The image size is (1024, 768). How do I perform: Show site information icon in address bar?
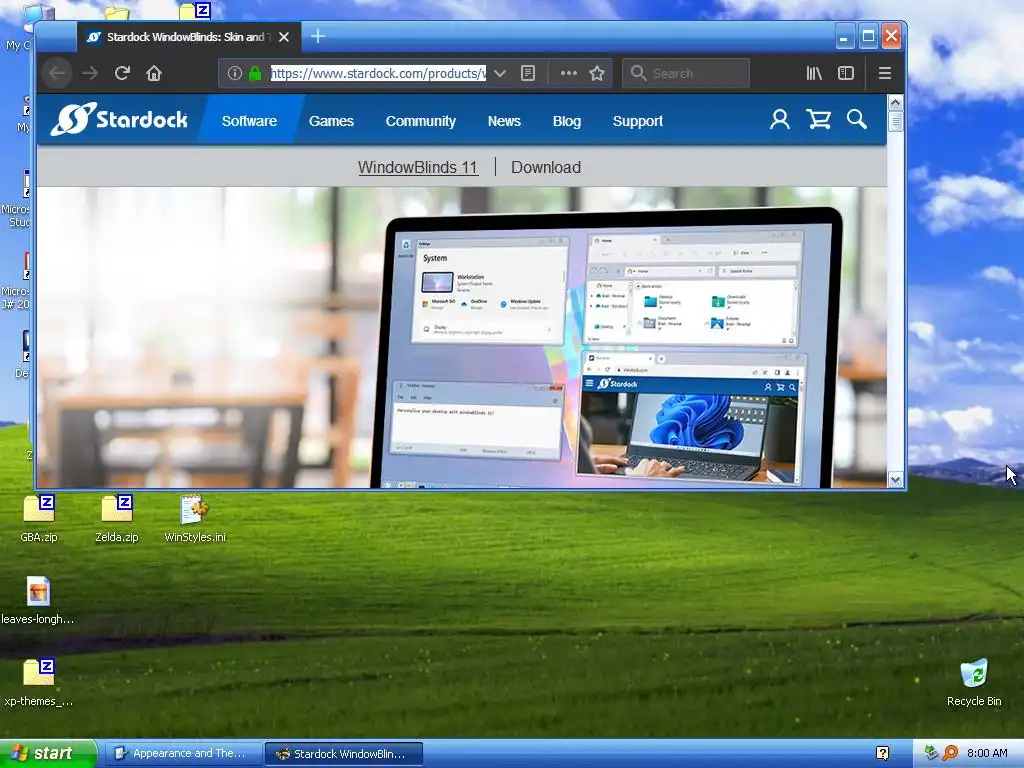click(234, 73)
